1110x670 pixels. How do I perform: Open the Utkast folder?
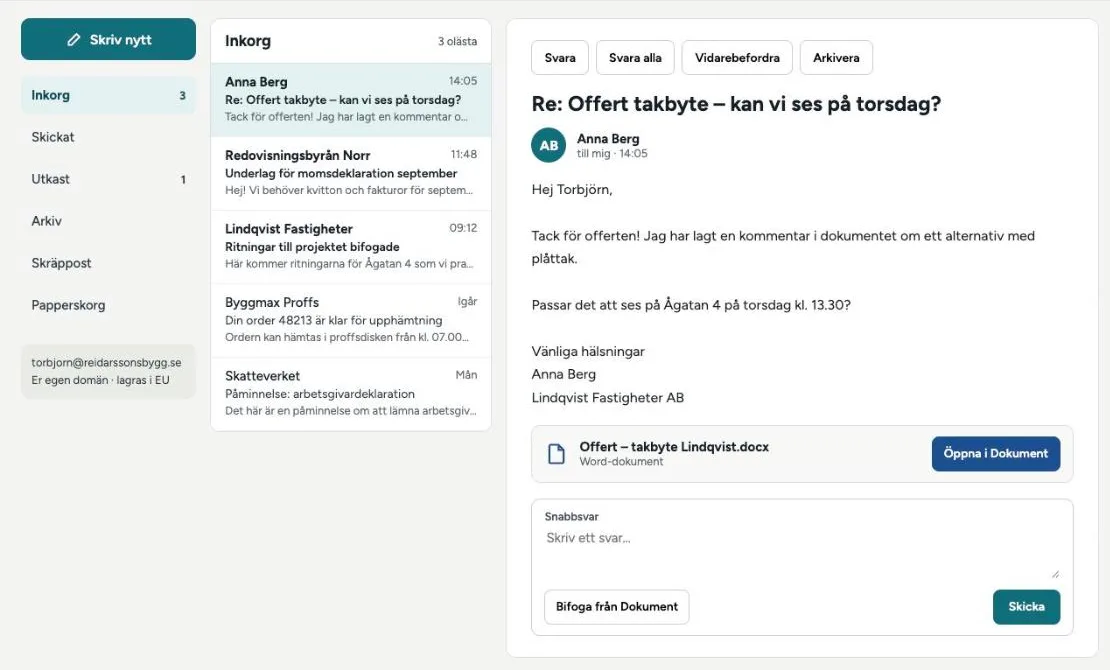(x=108, y=179)
